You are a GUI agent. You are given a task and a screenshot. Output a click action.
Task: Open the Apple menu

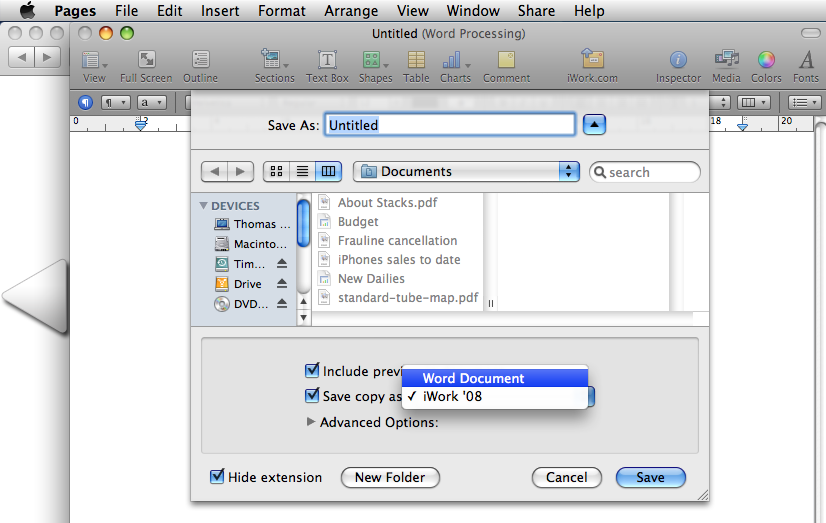click(x=27, y=11)
